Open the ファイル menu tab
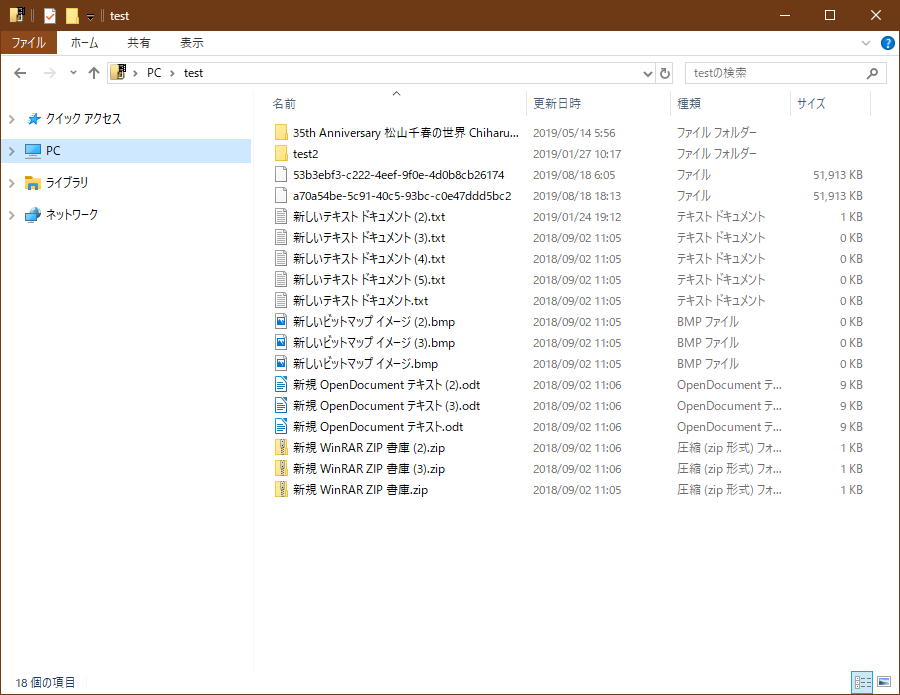The width and height of the screenshot is (900, 695). tap(28, 43)
